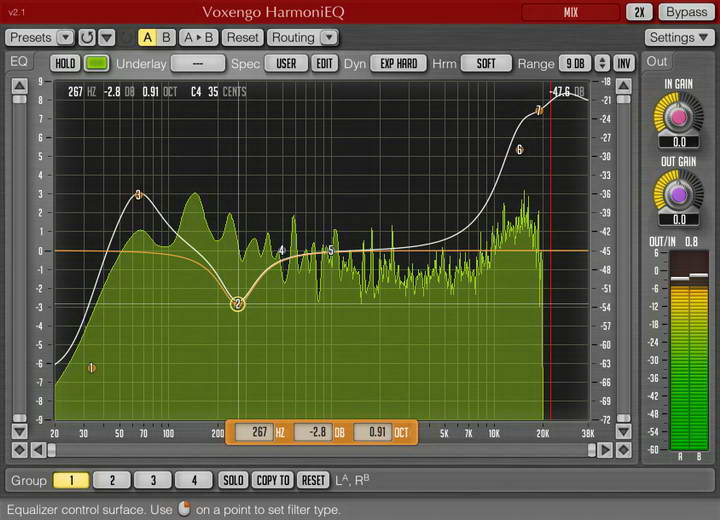720x520 pixels.
Task: Toggle the INV invert button
Action: 624,63
